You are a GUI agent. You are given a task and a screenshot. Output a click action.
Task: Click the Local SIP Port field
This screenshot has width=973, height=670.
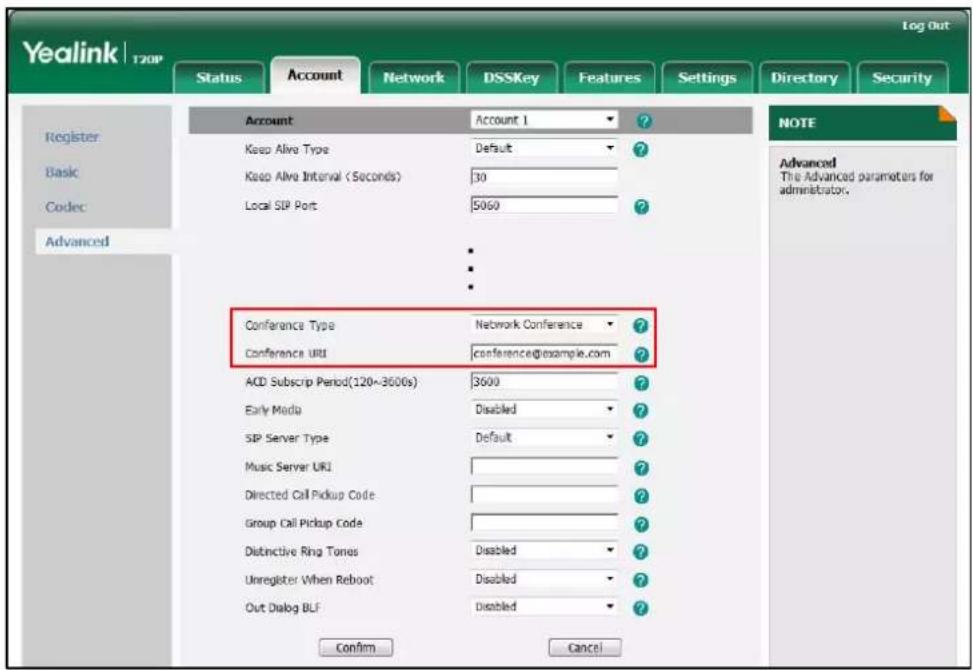(544, 205)
